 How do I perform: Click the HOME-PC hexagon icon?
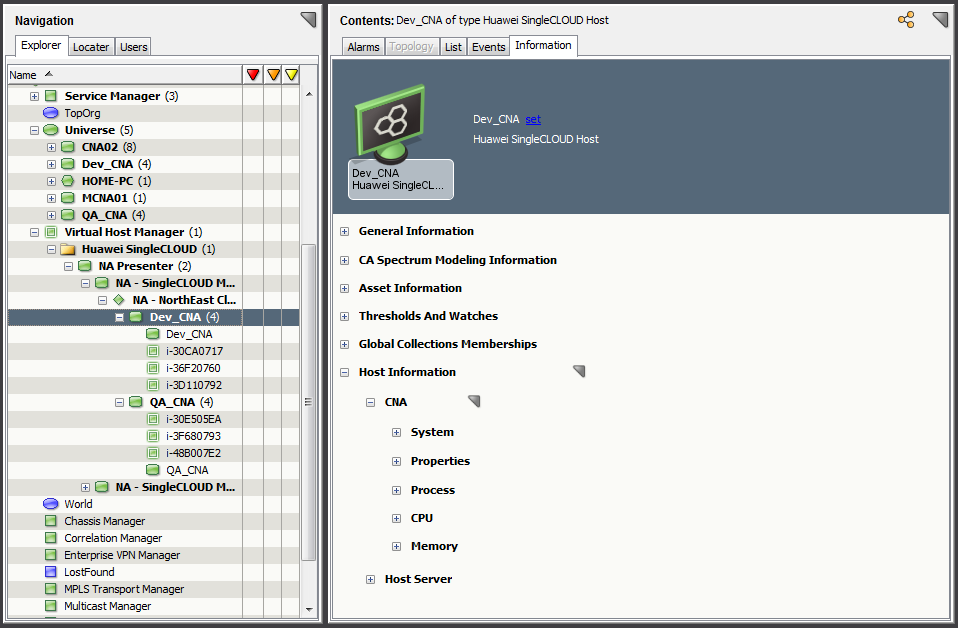pyautogui.click(x=68, y=181)
